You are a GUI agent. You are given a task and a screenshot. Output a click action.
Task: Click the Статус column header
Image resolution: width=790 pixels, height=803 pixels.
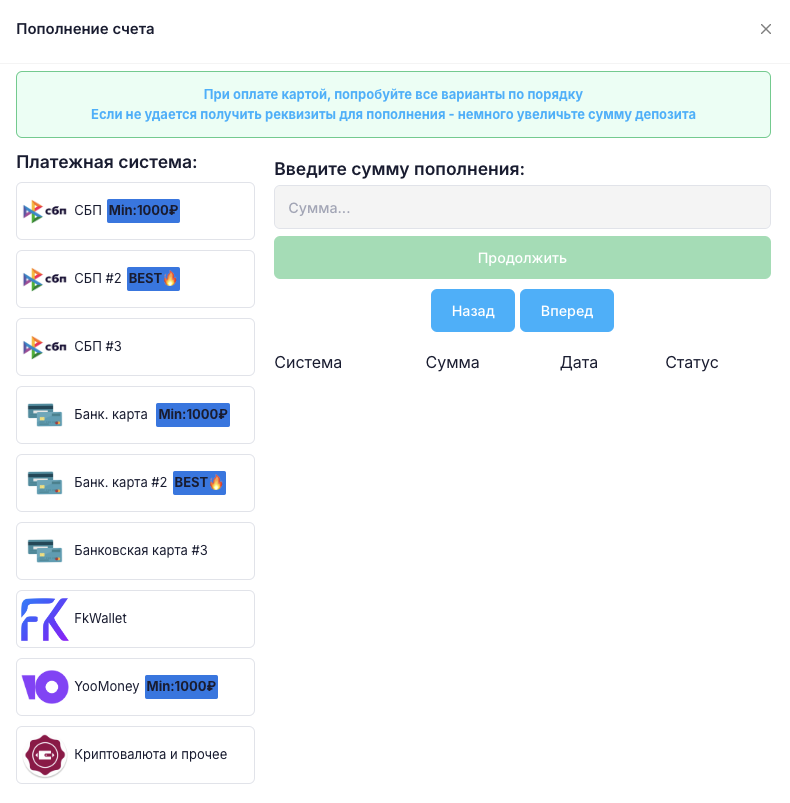(x=692, y=363)
